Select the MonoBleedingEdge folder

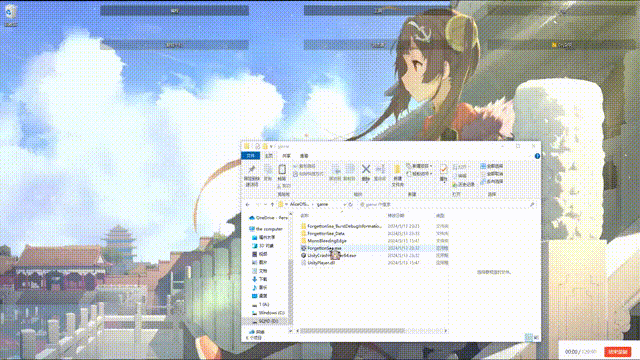click(324, 241)
